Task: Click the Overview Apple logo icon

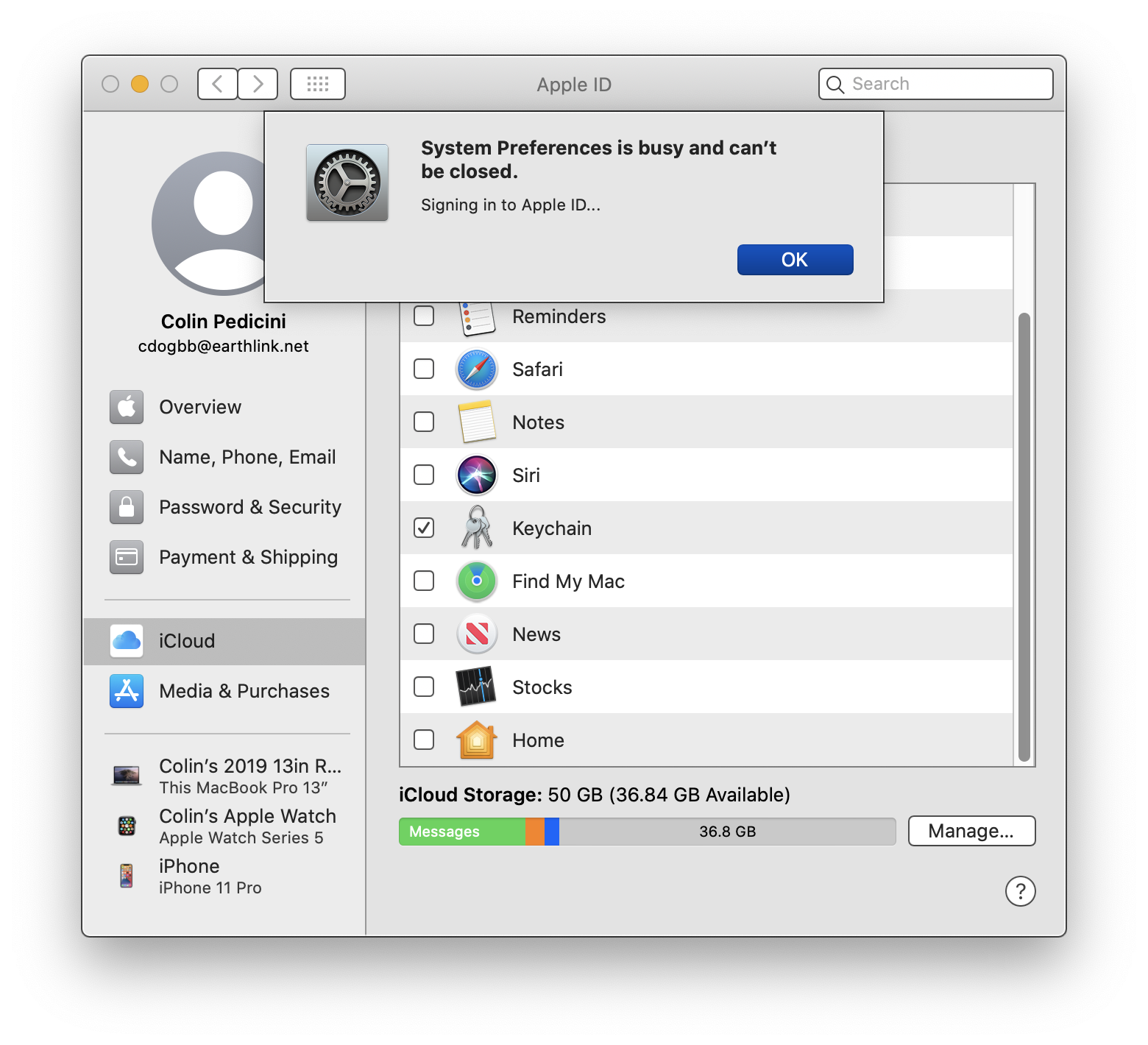Action: coord(127,407)
